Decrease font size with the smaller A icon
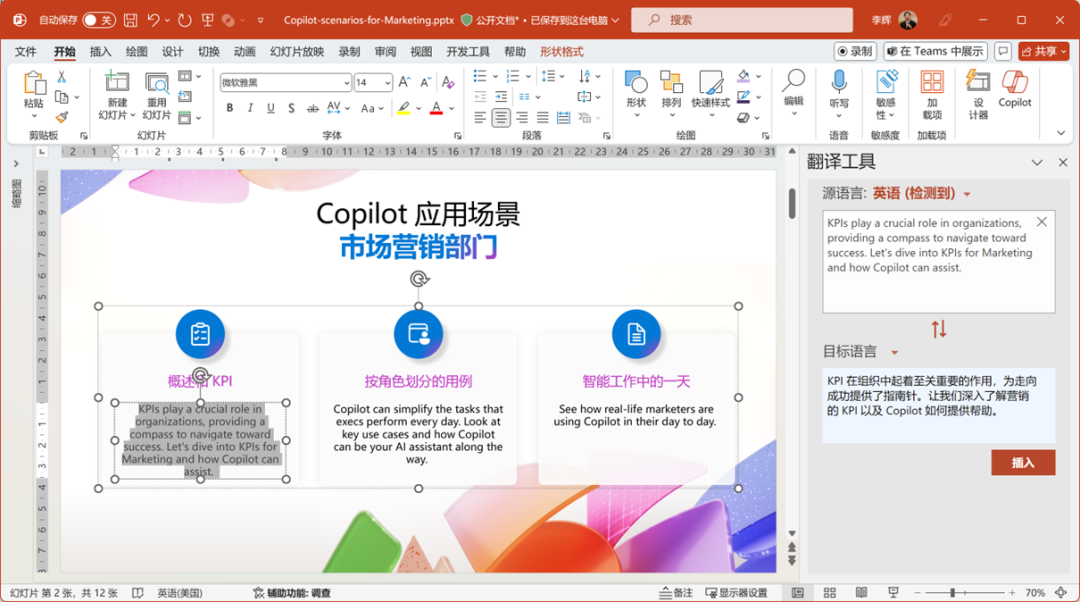This screenshot has width=1080, height=602. point(426,83)
